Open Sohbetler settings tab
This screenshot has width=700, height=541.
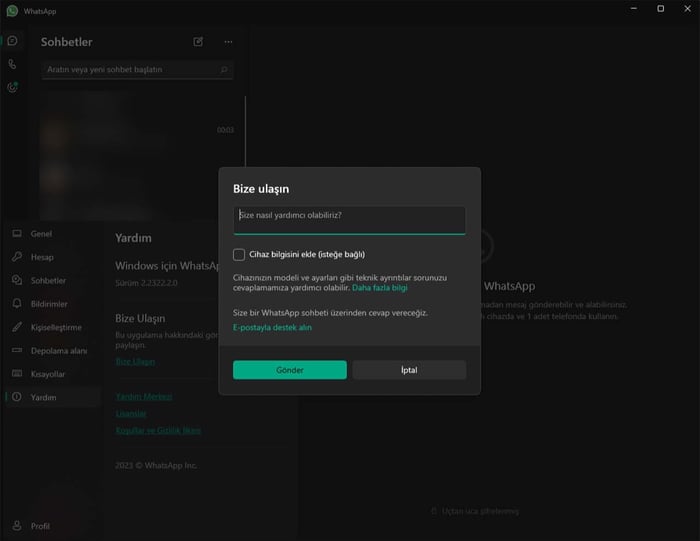click(53, 280)
